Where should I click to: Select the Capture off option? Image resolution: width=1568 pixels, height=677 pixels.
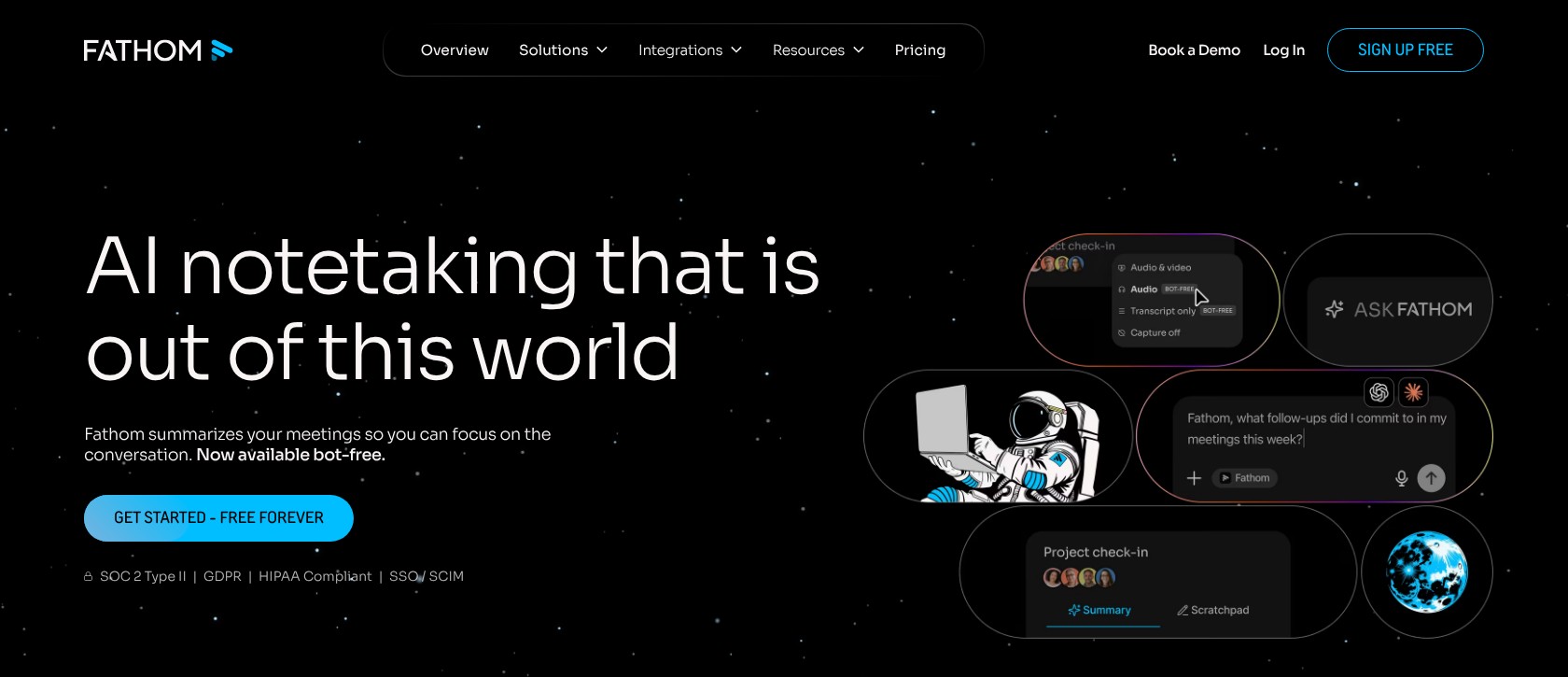pos(1149,333)
